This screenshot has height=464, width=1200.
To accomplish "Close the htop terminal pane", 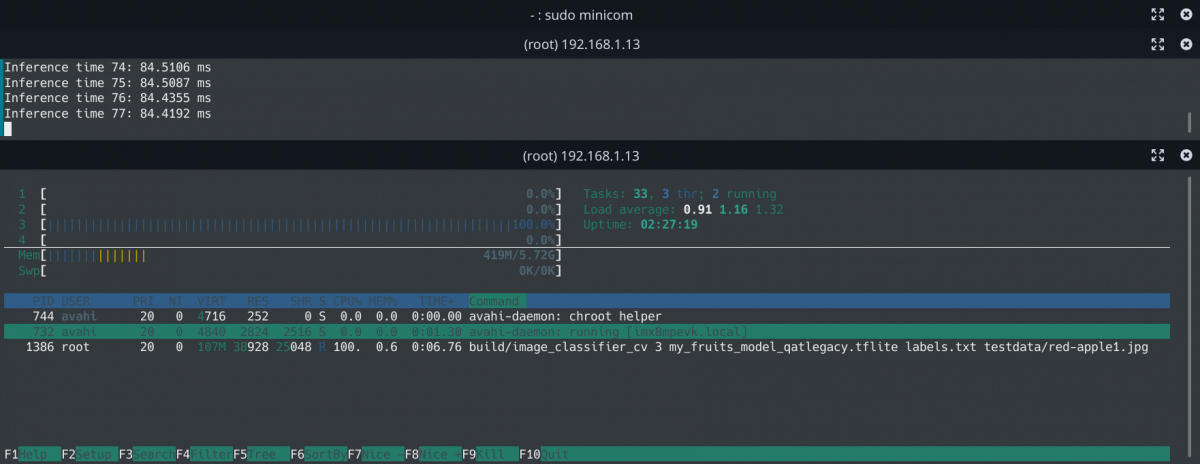I will click(x=1186, y=156).
